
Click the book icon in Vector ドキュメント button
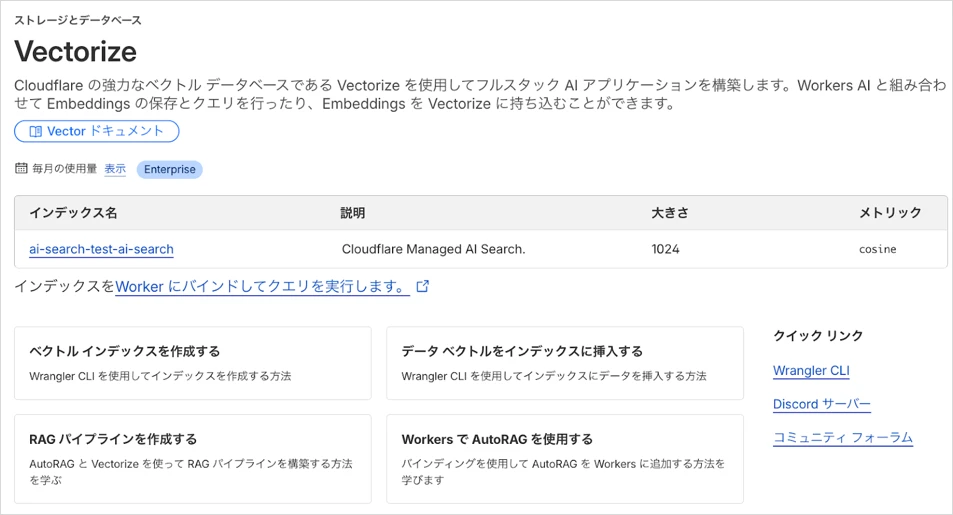(x=35, y=131)
